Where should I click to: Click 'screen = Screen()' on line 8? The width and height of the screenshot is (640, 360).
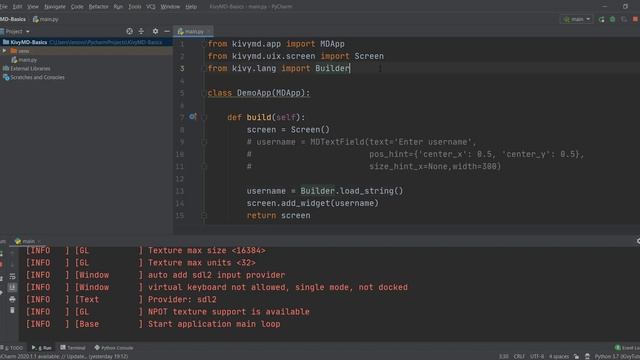[288, 130]
